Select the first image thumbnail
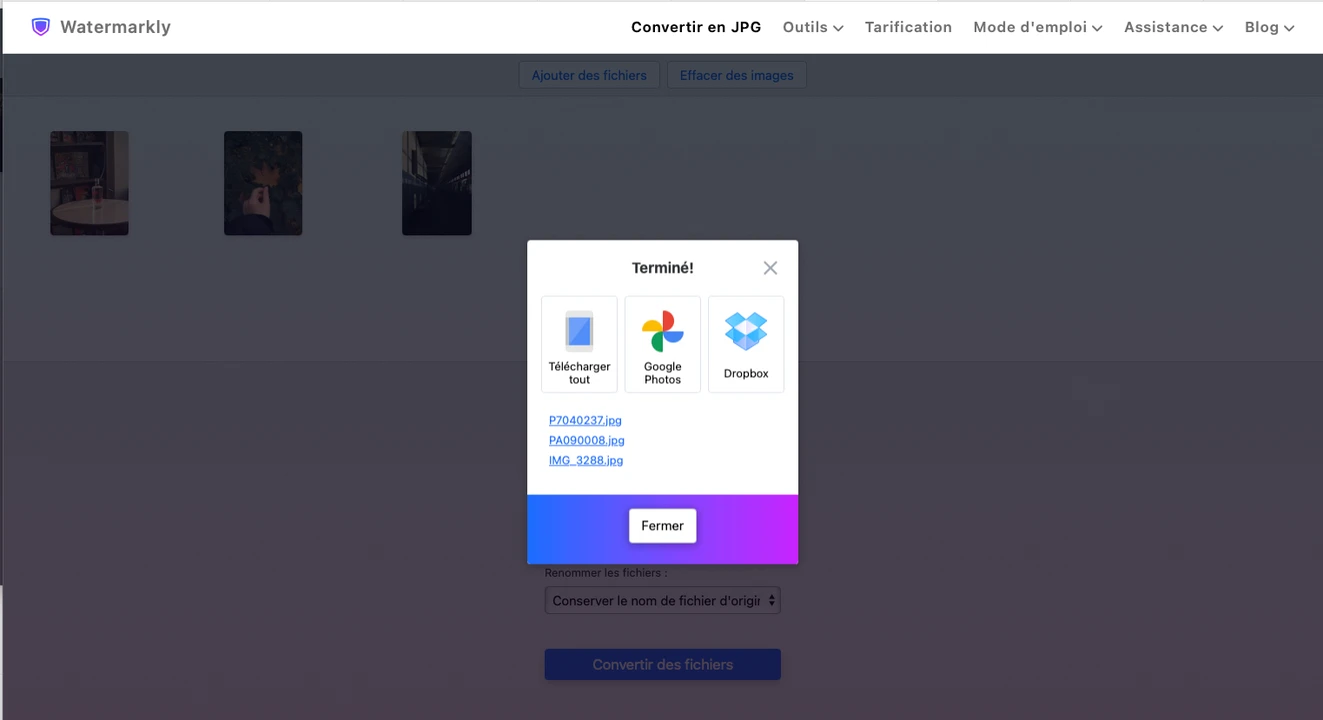 pyautogui.click(x=89, y=183)
